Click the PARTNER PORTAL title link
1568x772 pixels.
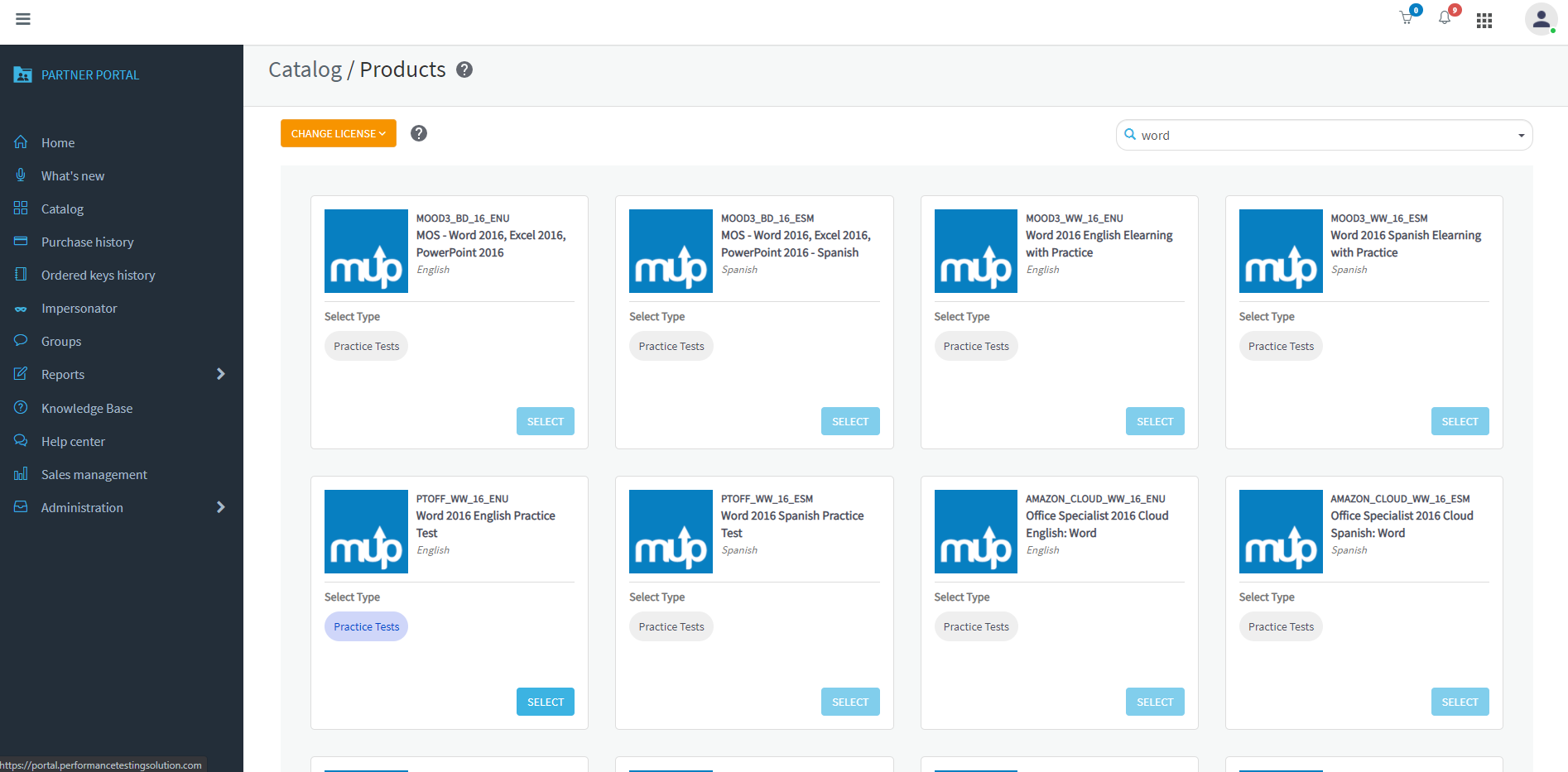pos(90,74)
